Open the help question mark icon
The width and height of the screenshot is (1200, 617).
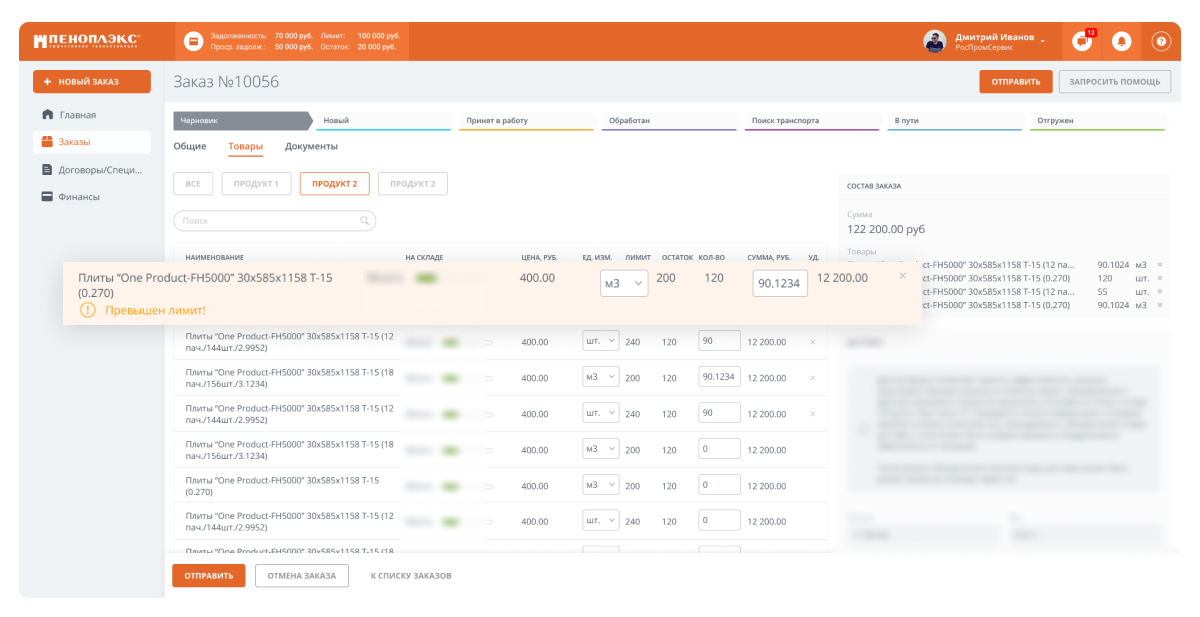[1161, 41]
